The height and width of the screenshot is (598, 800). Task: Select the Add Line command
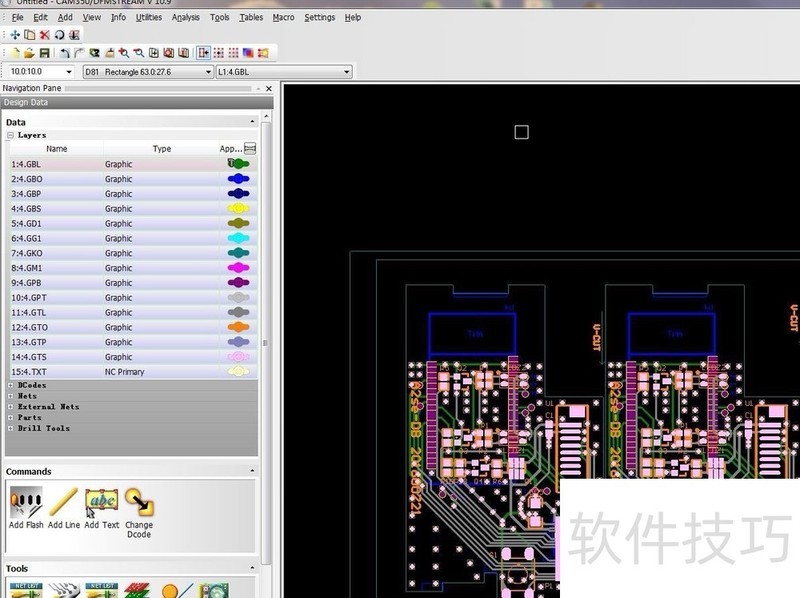coord(63,503)
